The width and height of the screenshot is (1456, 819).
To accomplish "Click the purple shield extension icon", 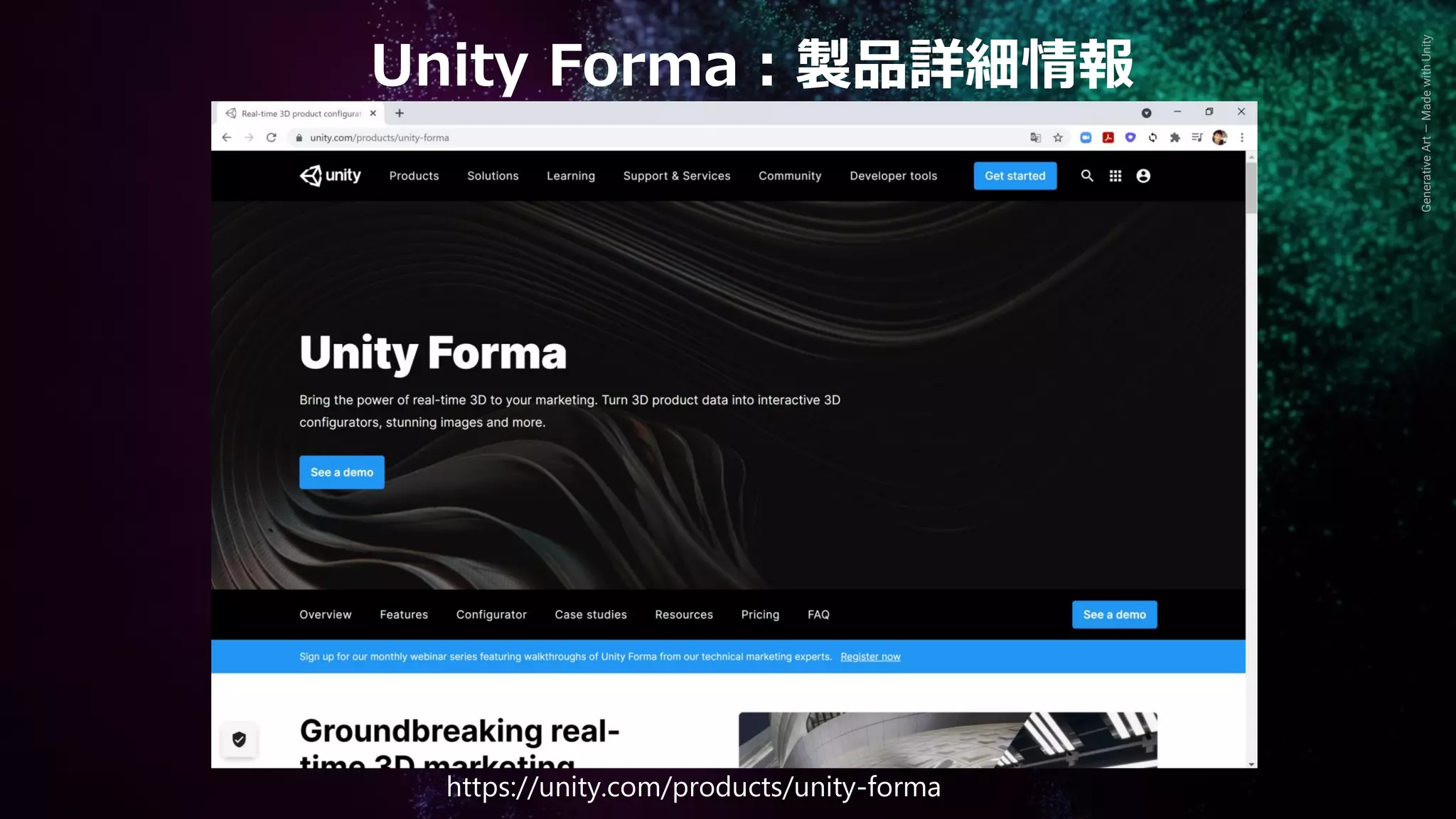I will click(1130, 138).
